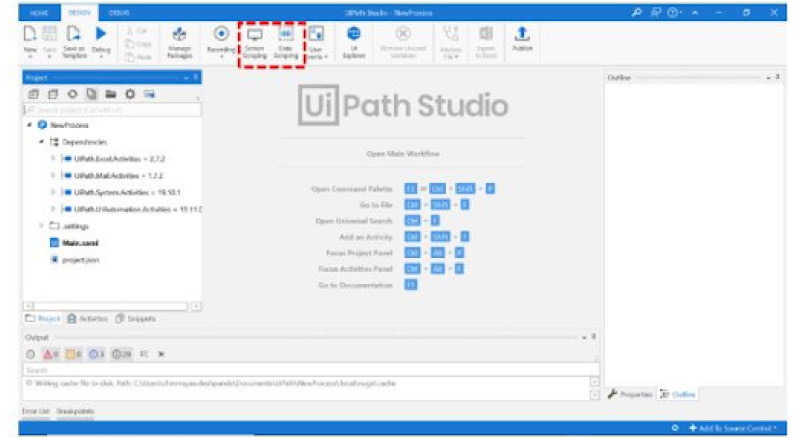Click the Publish icon
800x438 pixels.
pos(521,34)
